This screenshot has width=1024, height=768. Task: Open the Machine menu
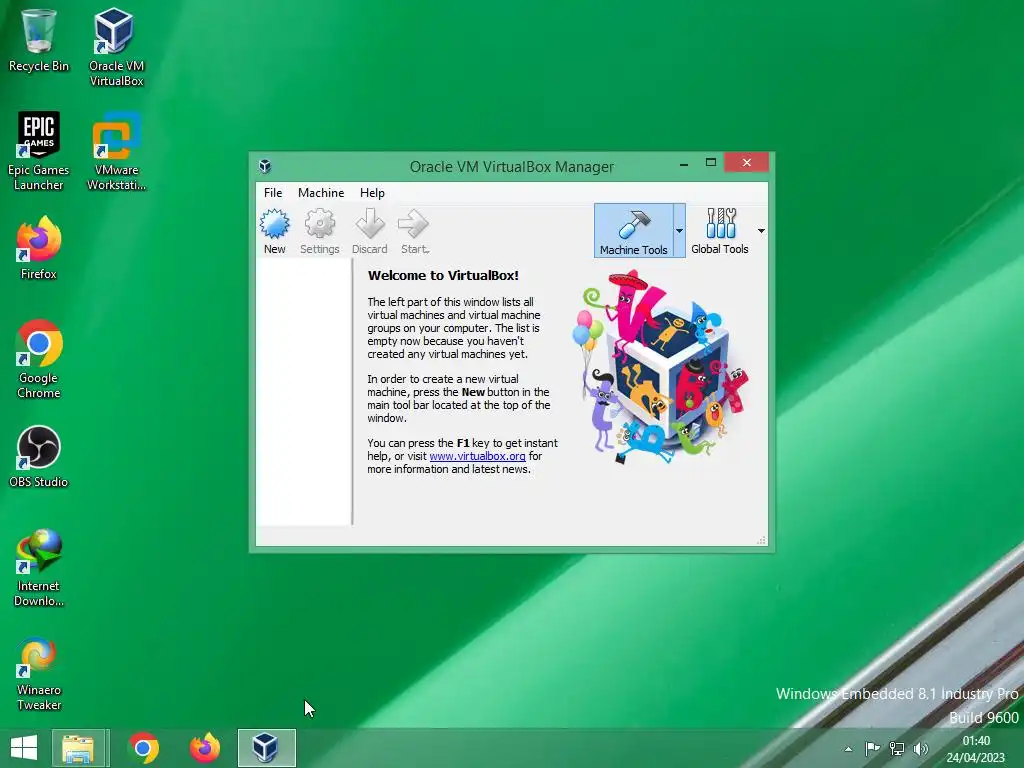pos(321,193)
